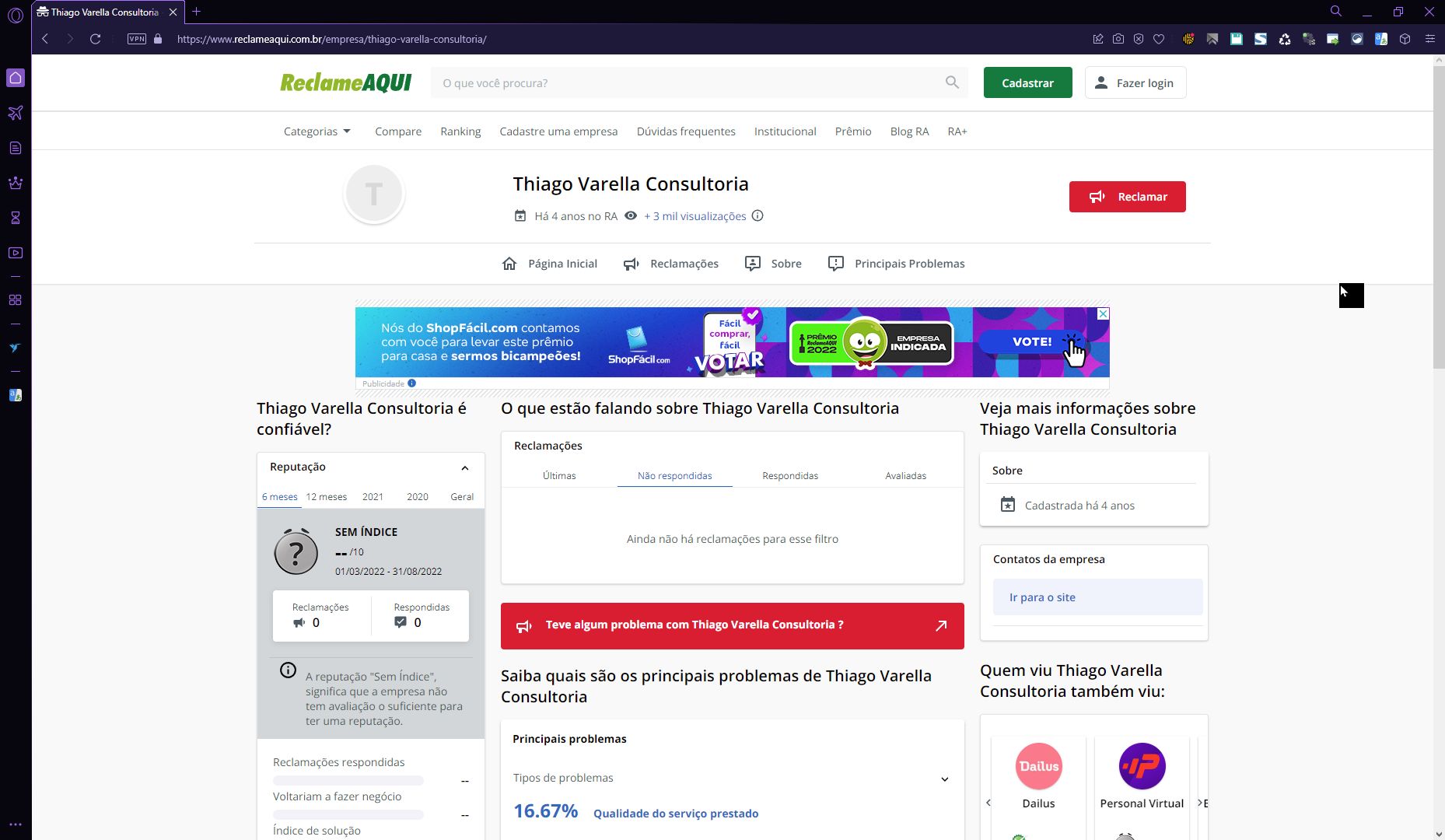The image size is (1445, 840).
Task: View site security lock information
Action: pos(158,39)
